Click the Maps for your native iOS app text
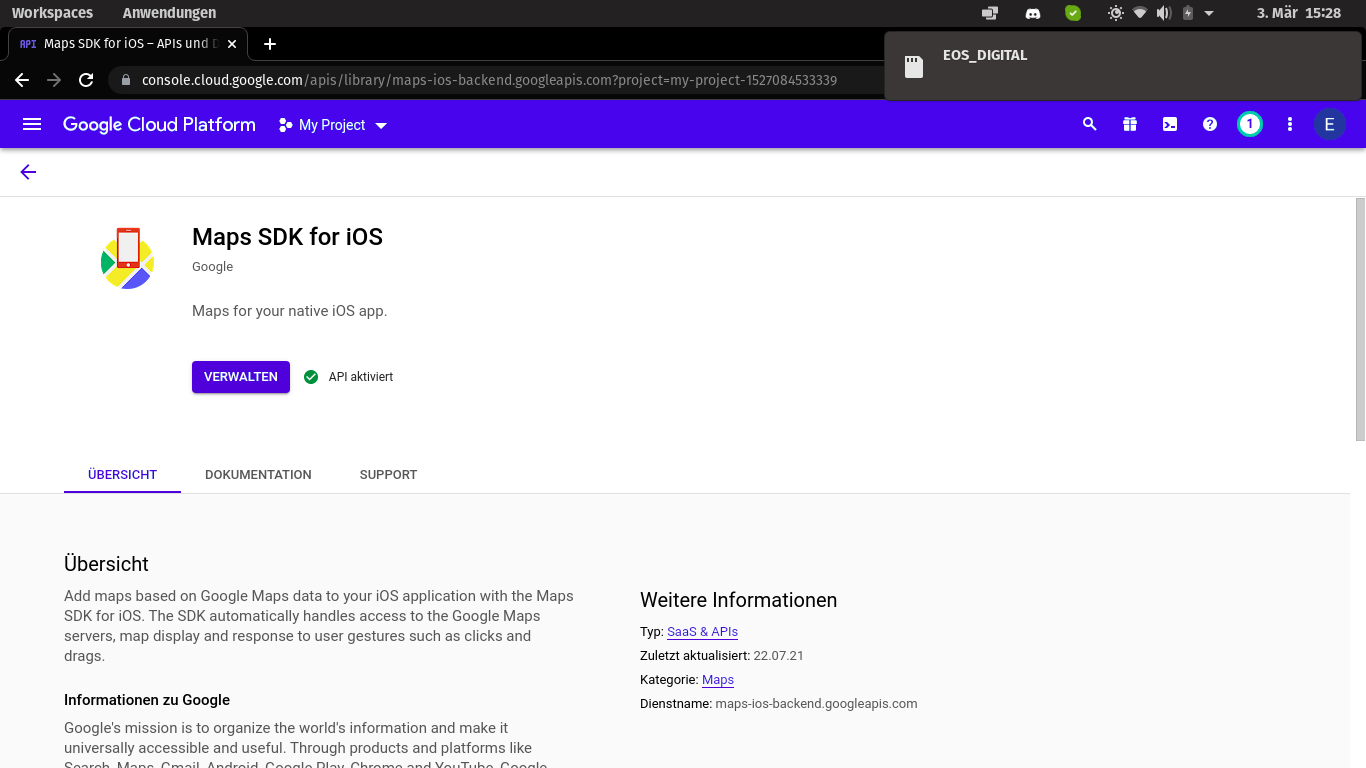 pyautogui.click(x=289, y=311)
